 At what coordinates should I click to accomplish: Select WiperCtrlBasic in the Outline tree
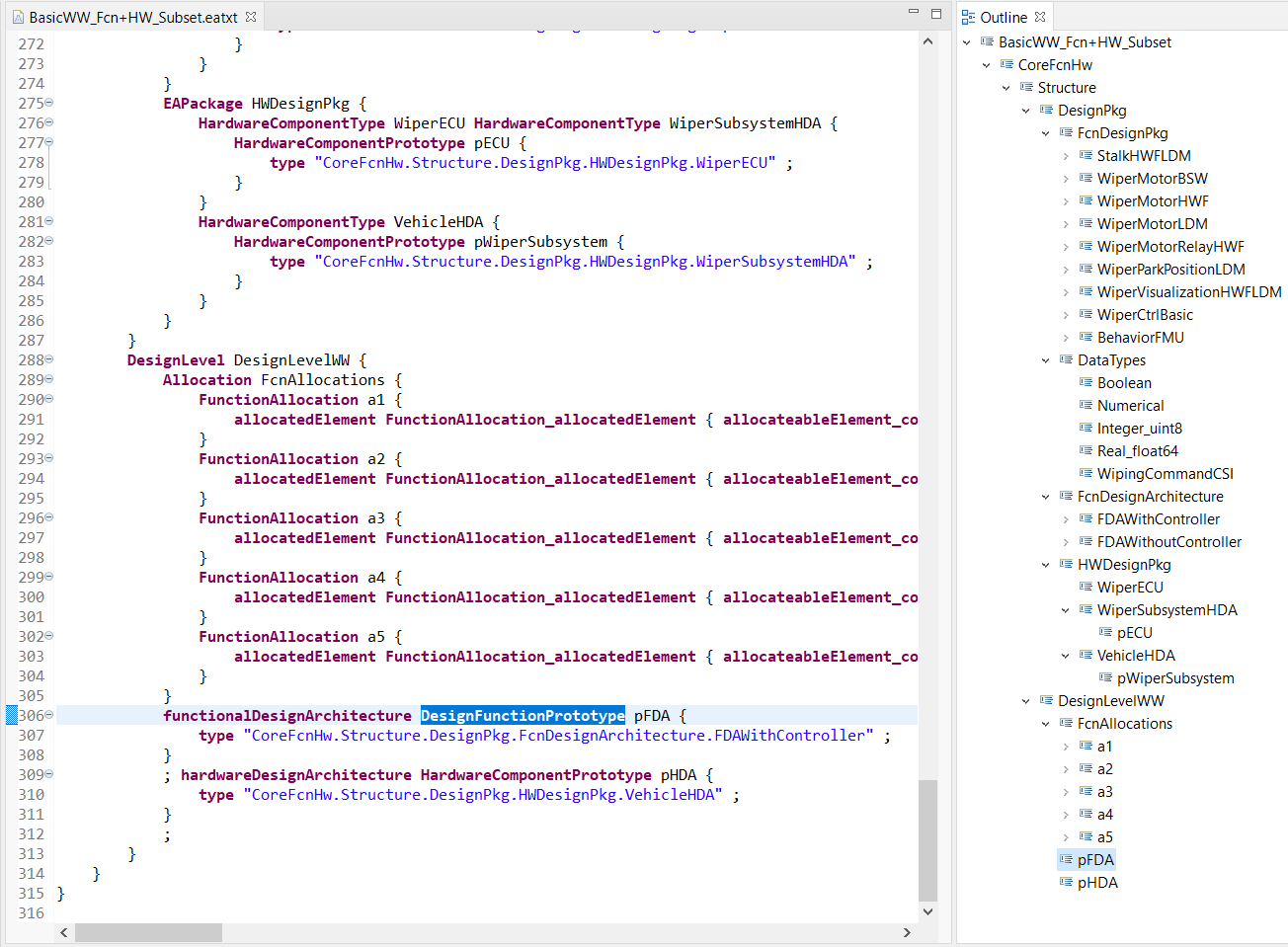tap(1144, 314)
